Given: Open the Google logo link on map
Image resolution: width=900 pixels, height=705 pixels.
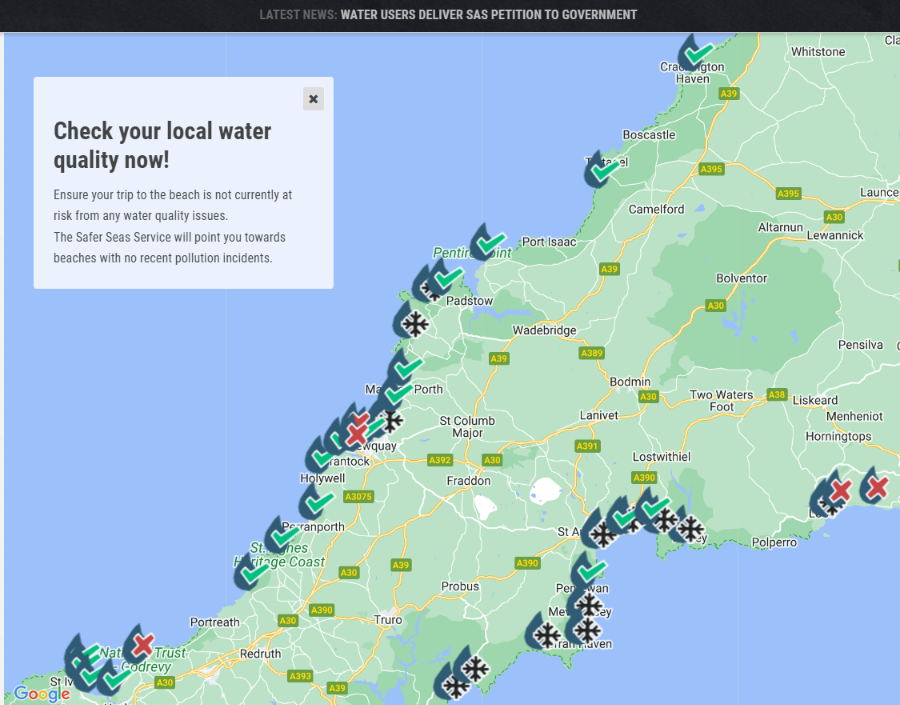Looking at the screenshot, I should 42,694.
